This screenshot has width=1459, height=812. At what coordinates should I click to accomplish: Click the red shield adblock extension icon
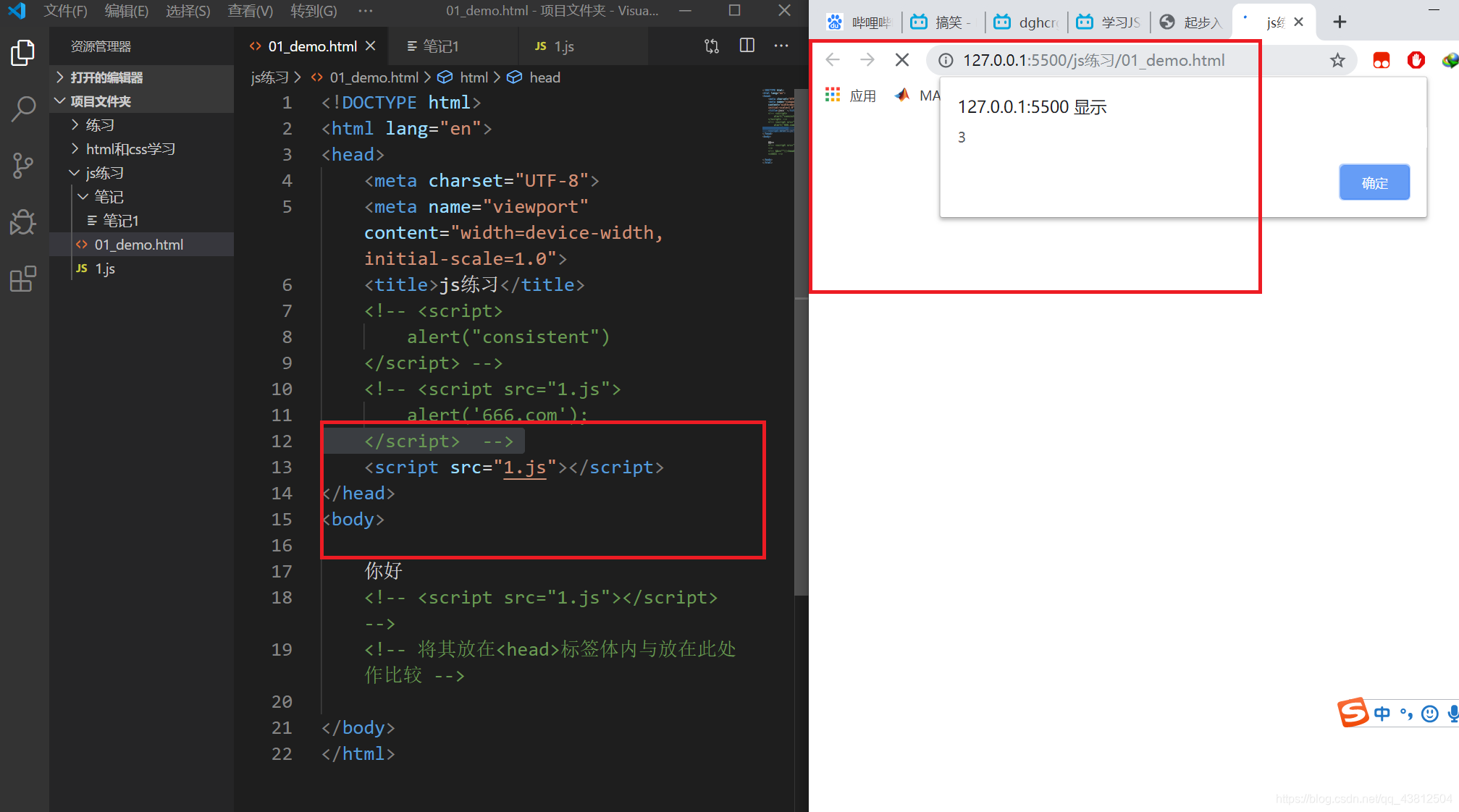pos(1416,60)
